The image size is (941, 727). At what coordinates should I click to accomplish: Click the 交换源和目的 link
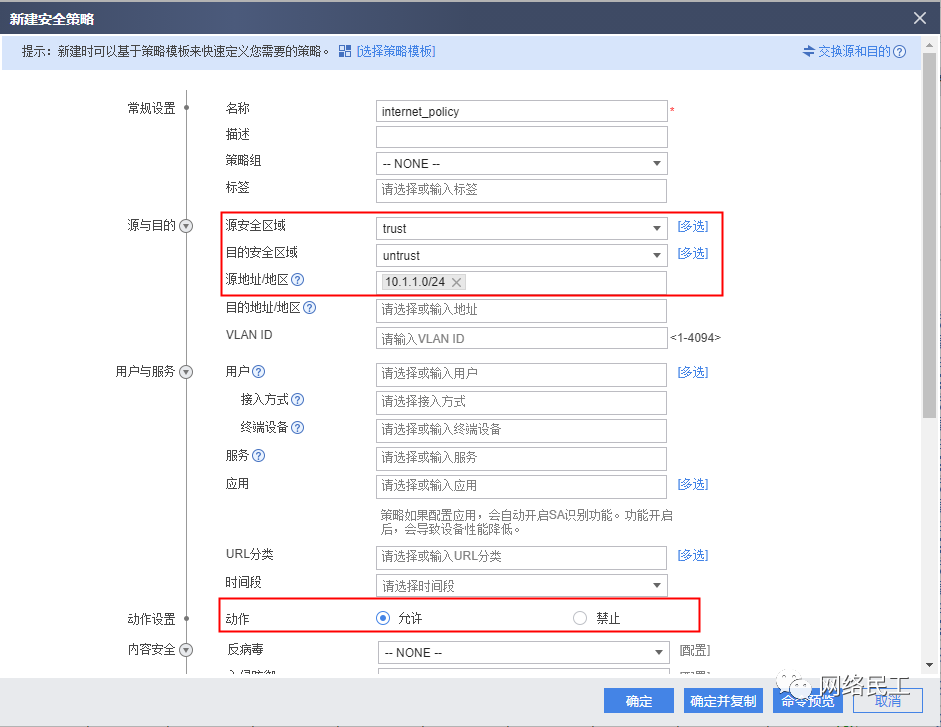854,52
